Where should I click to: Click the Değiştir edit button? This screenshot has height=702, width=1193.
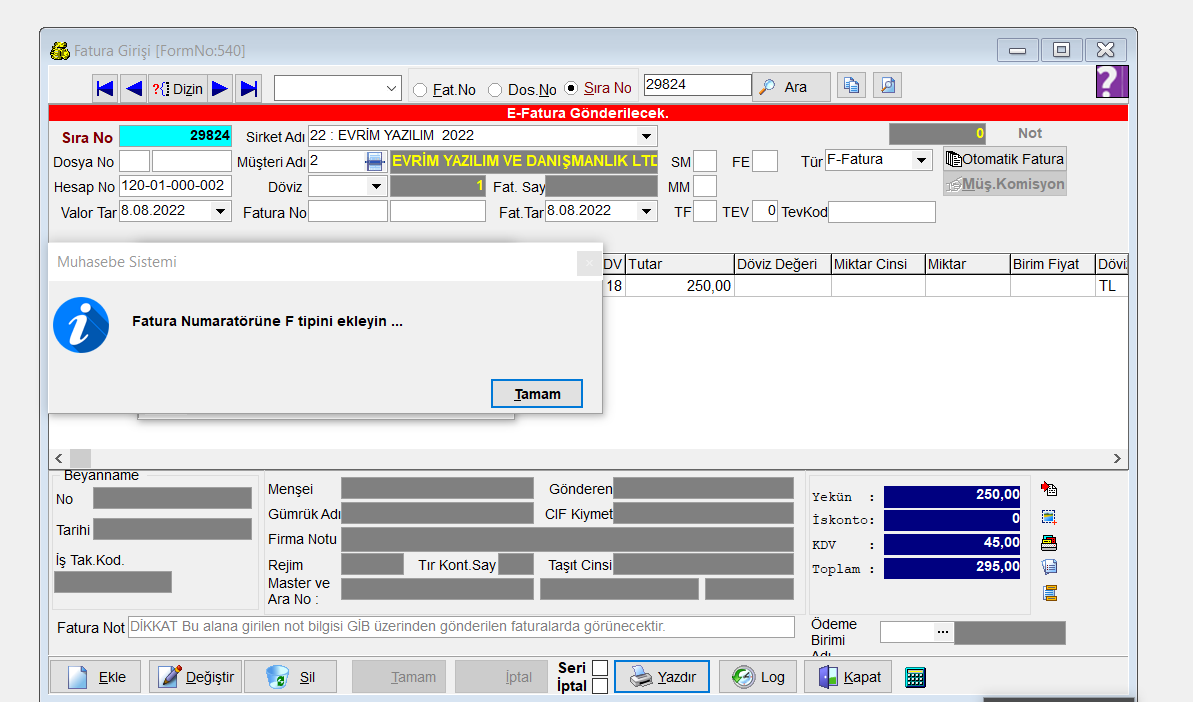coord(196,676)
